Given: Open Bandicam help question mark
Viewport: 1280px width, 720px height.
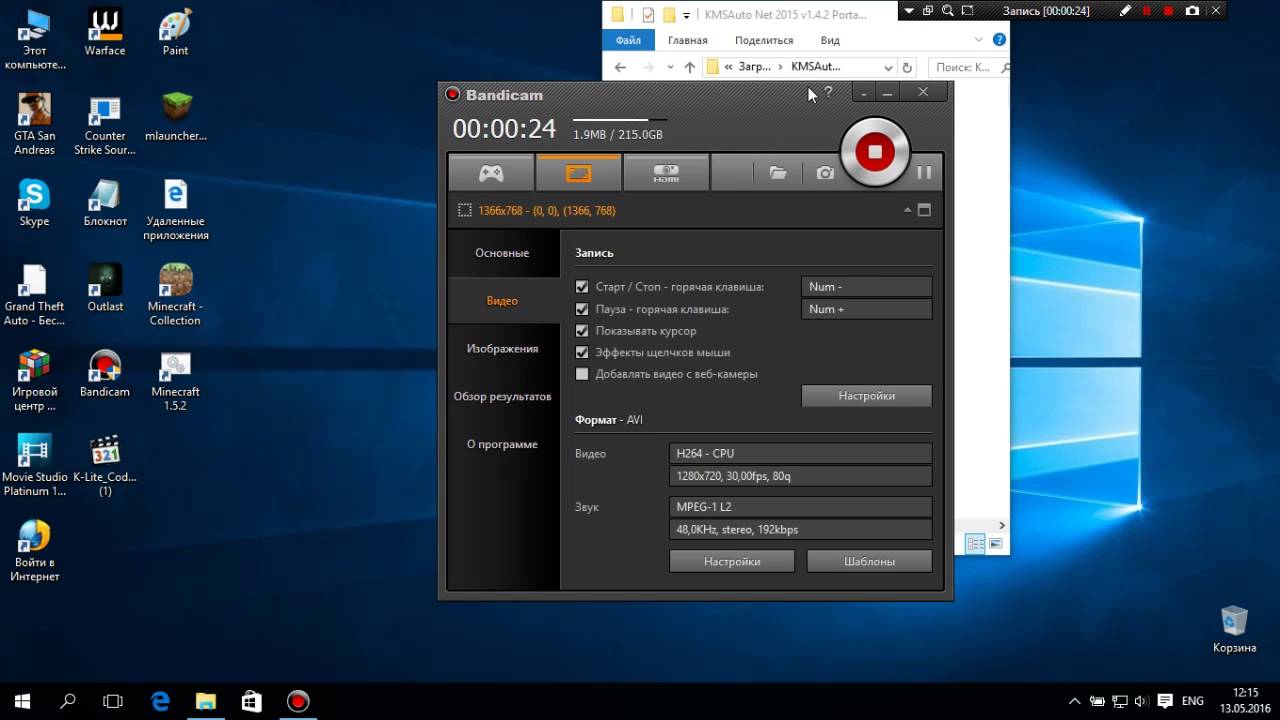Looking at the screenshot, I should click(828, 93).
